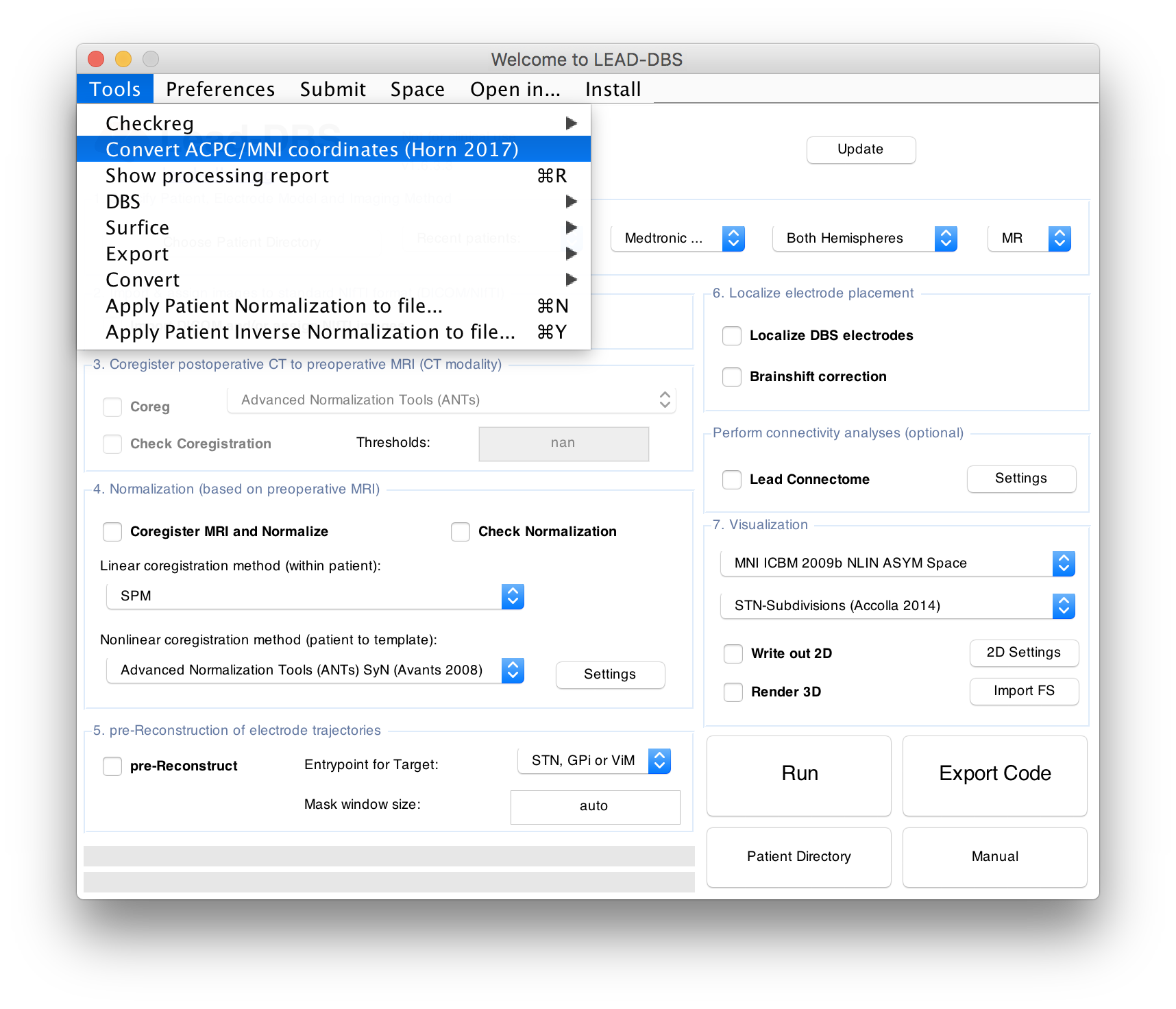Tick the Lead Connectome checkbox
Image resolution: width=1176 pixels, height=1009 pixels.
point(732,480)
